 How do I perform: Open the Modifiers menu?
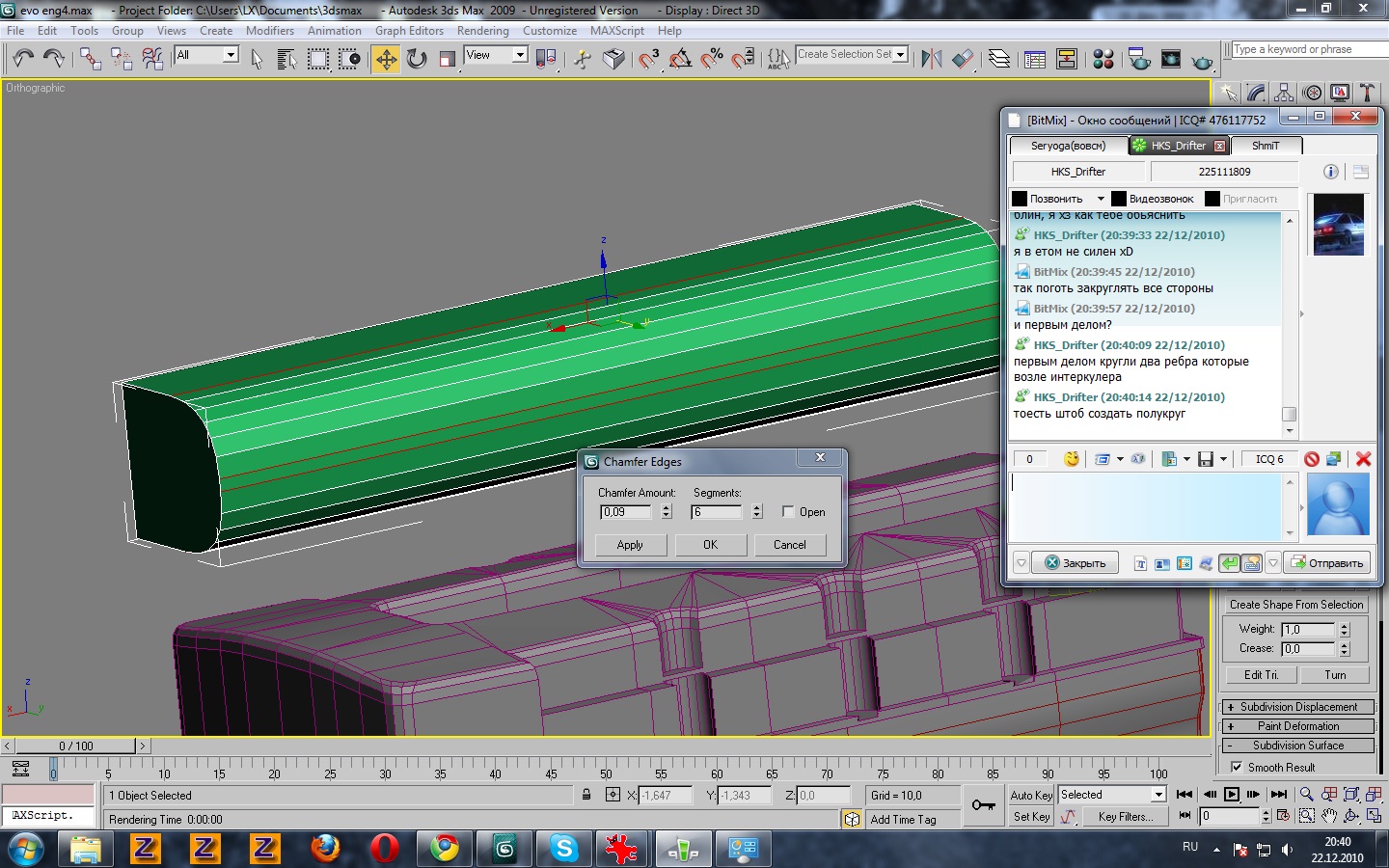[269, 31]
